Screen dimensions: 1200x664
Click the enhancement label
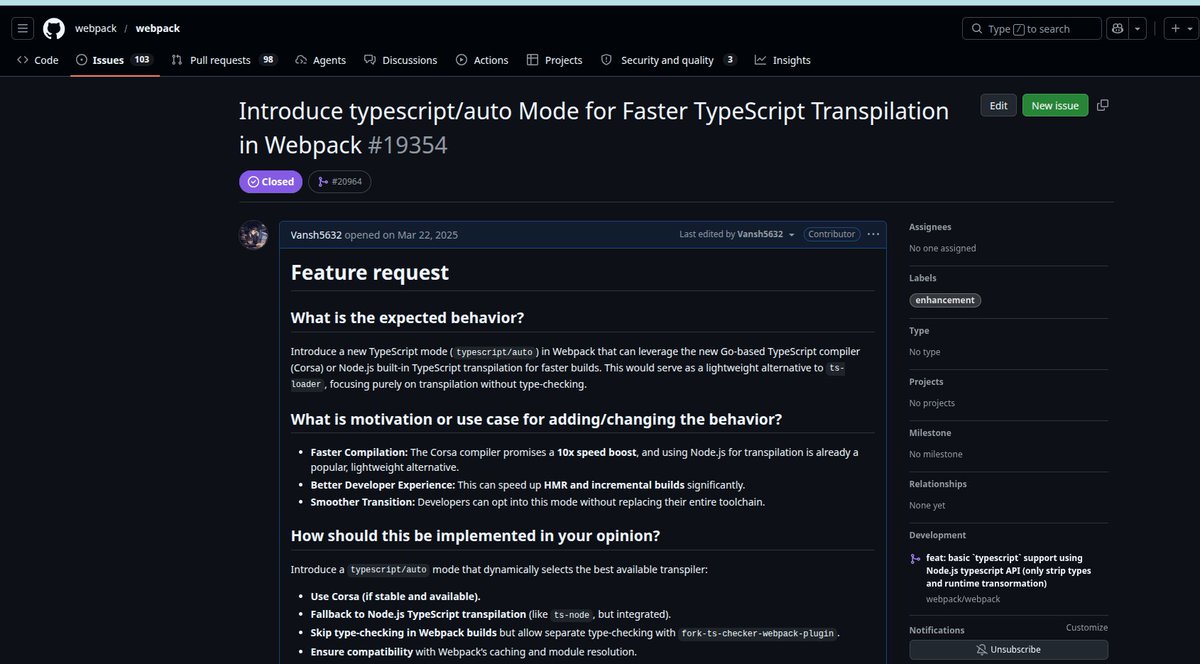(946, 300)
